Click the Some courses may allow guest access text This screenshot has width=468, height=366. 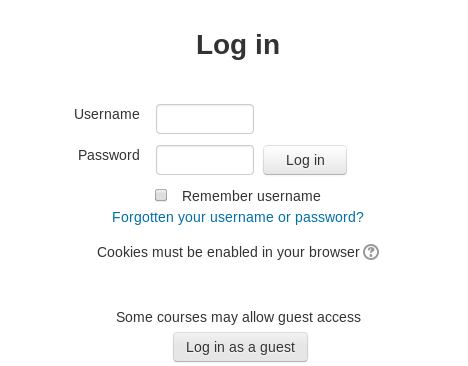(x=238, y=317)
